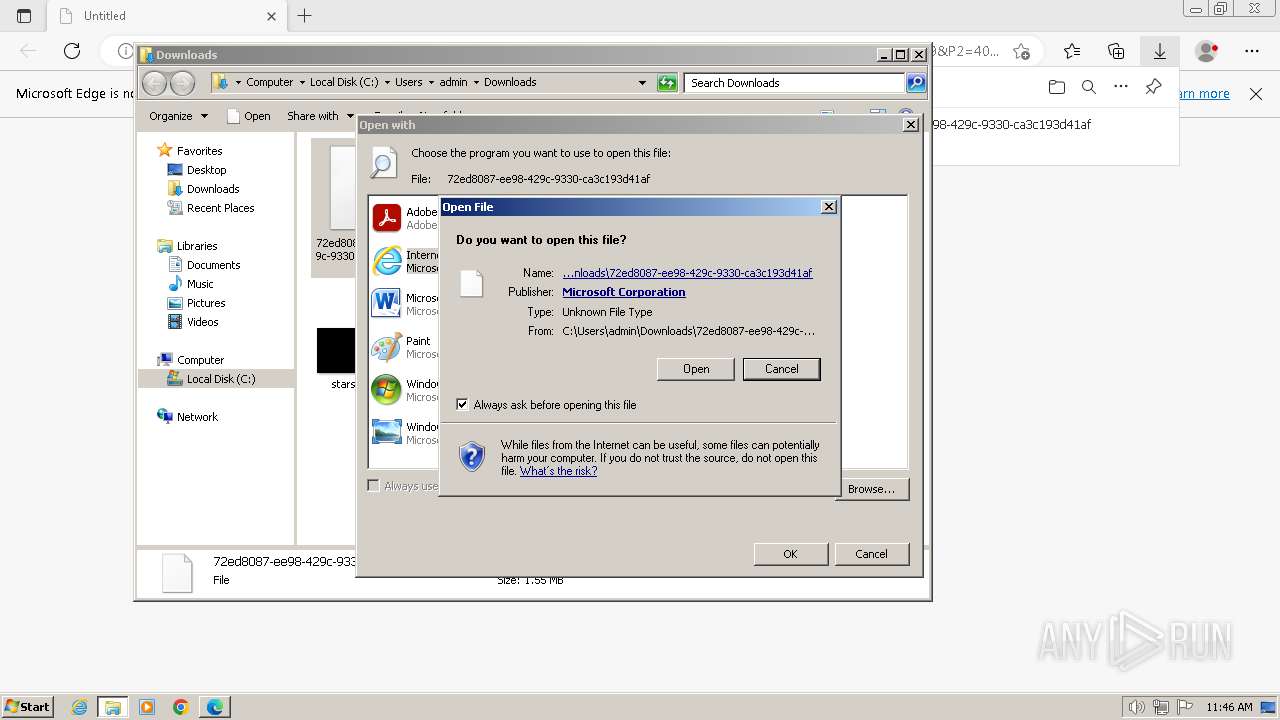
Task: Click the Browse... button
Action: [871, 489]
